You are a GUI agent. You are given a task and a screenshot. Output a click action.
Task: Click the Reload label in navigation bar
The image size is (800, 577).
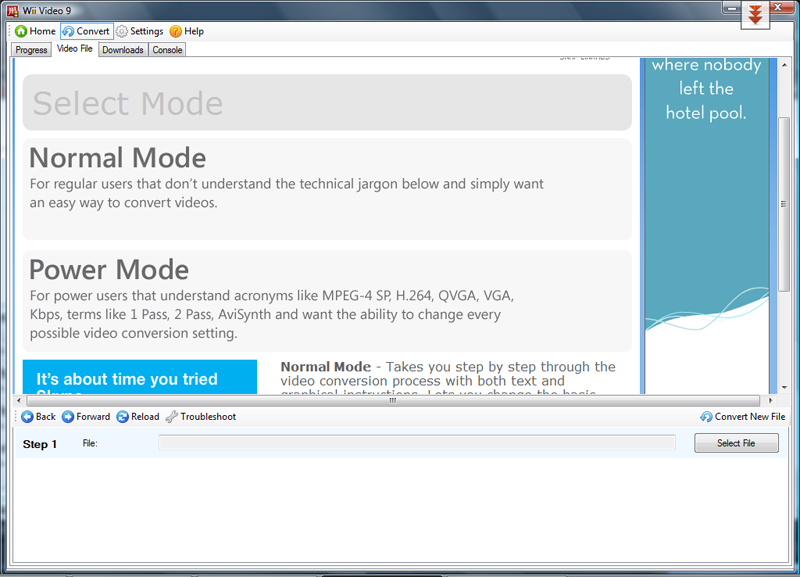[145, 417]
